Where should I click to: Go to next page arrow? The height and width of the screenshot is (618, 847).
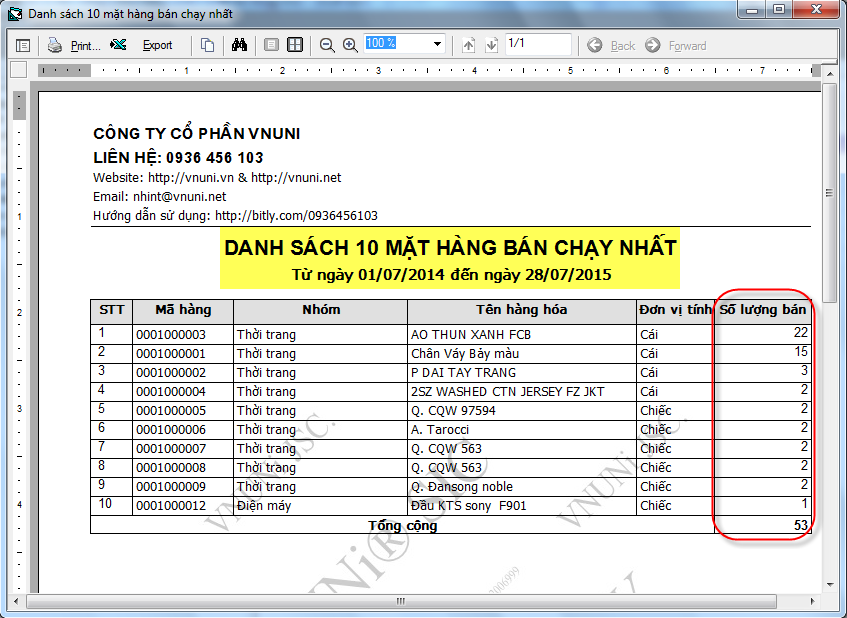coord(491,45)
